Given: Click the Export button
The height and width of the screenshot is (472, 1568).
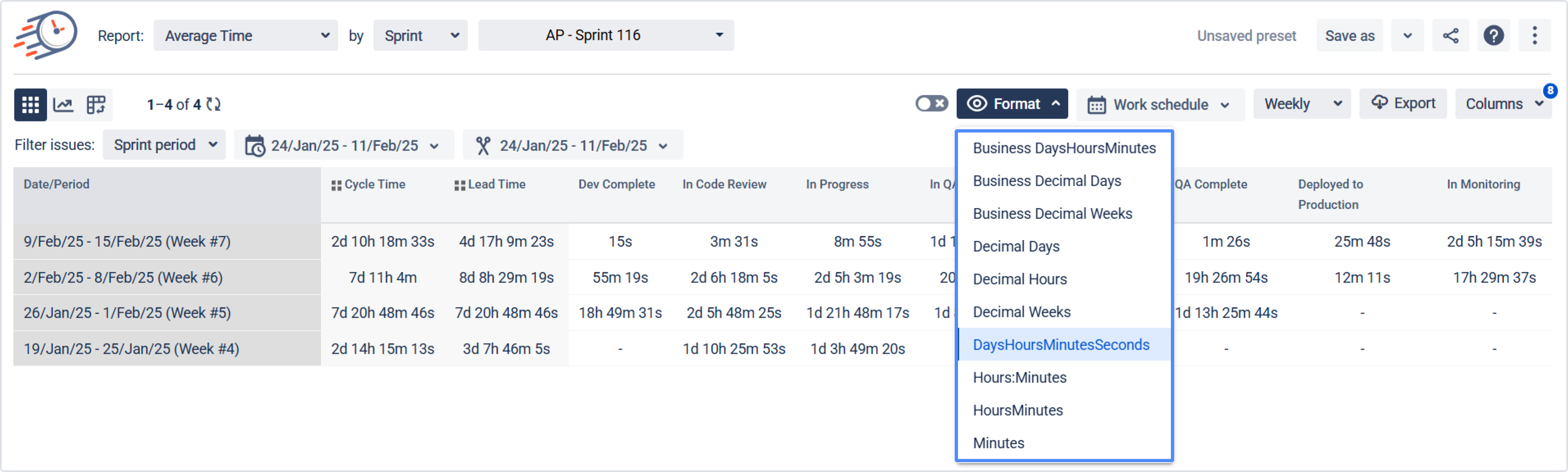Looking at the screenshot, I should tap(1403, 103).
